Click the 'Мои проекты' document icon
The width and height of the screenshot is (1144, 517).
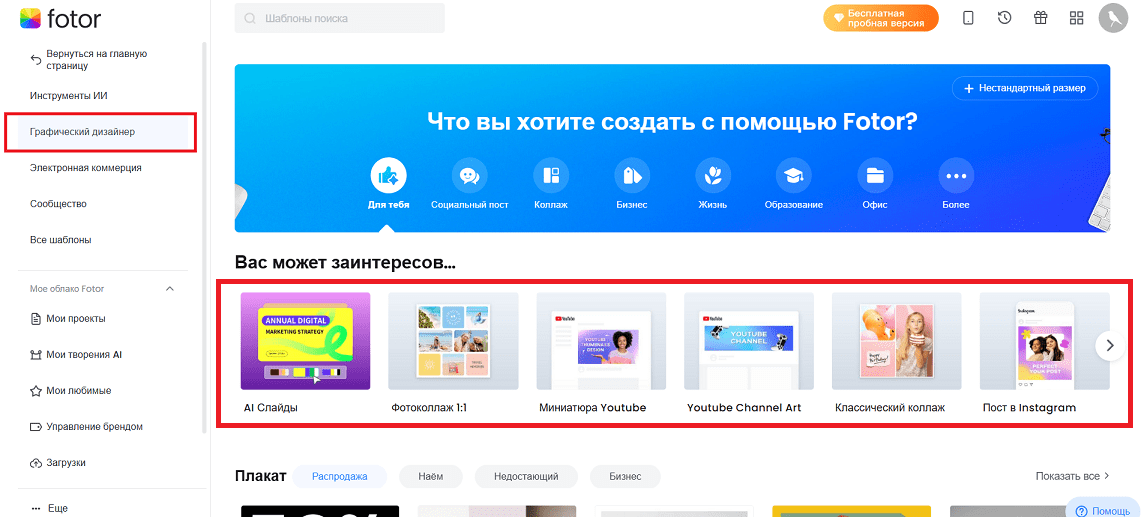35,319
